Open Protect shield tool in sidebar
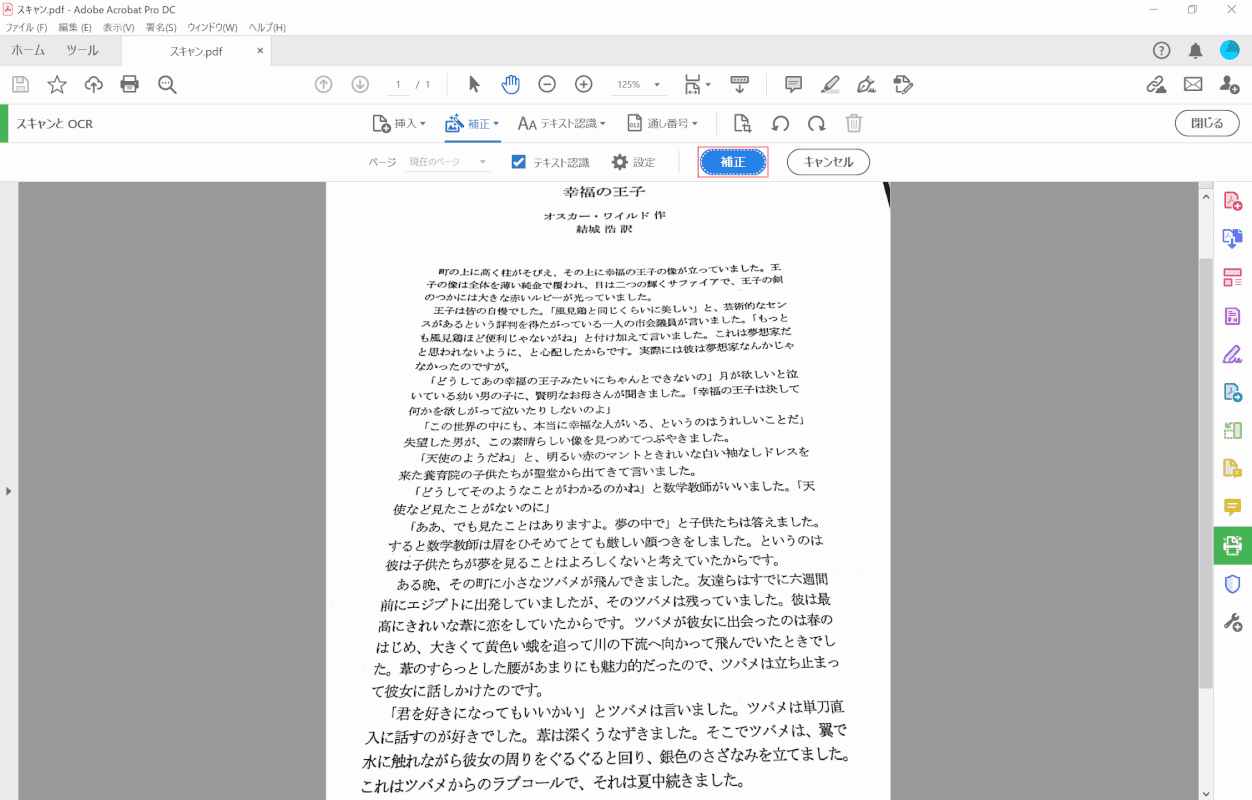The image size is (1252, 800). 1232,584
